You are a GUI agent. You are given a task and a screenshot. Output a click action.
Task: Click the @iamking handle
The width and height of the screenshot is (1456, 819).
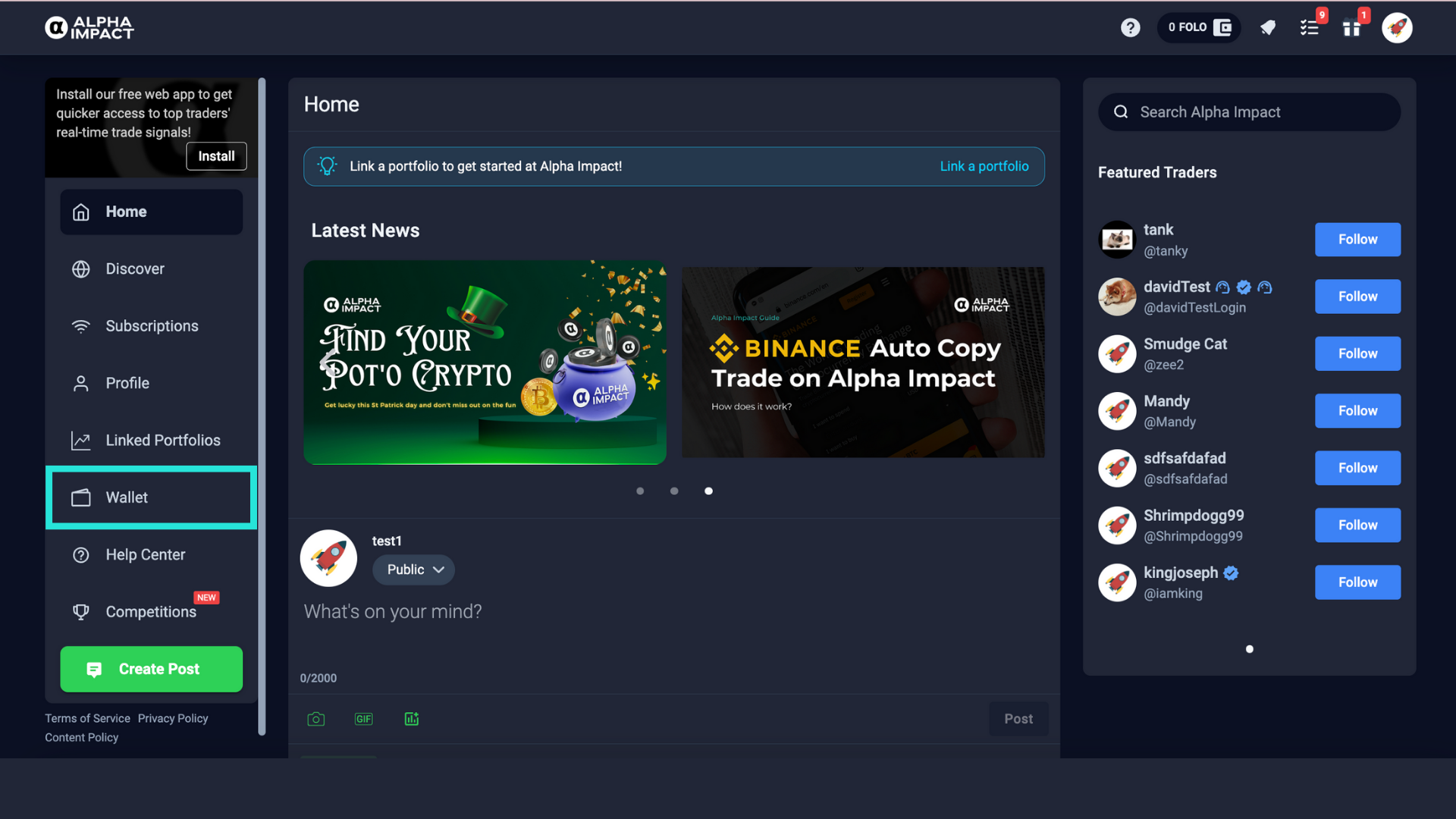pos(1172,594)
